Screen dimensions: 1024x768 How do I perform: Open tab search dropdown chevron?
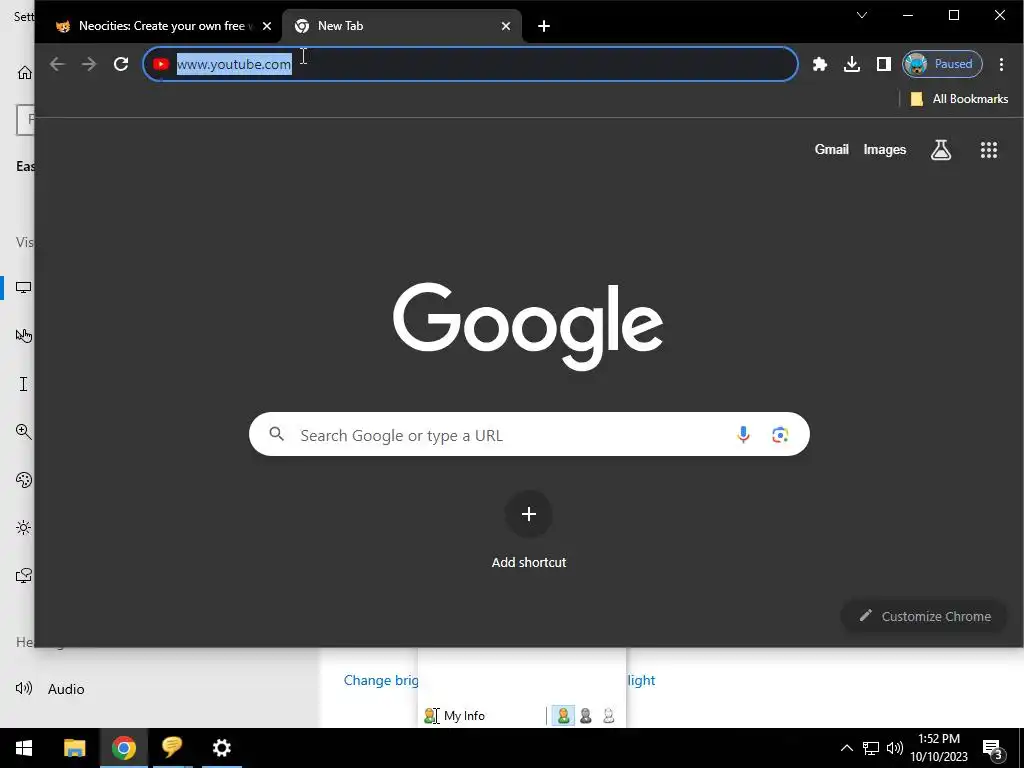point(861,15)
